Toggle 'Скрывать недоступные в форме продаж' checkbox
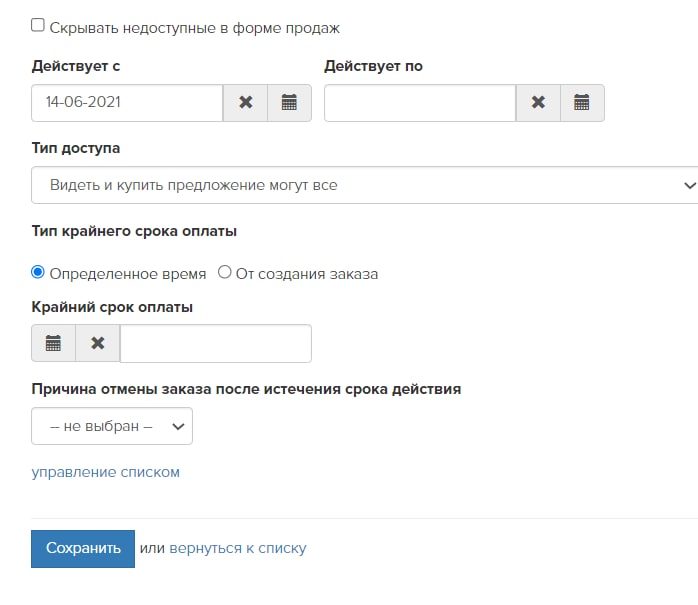The height and width of the screenshot is (605, 698). click(x=38, y=25)
